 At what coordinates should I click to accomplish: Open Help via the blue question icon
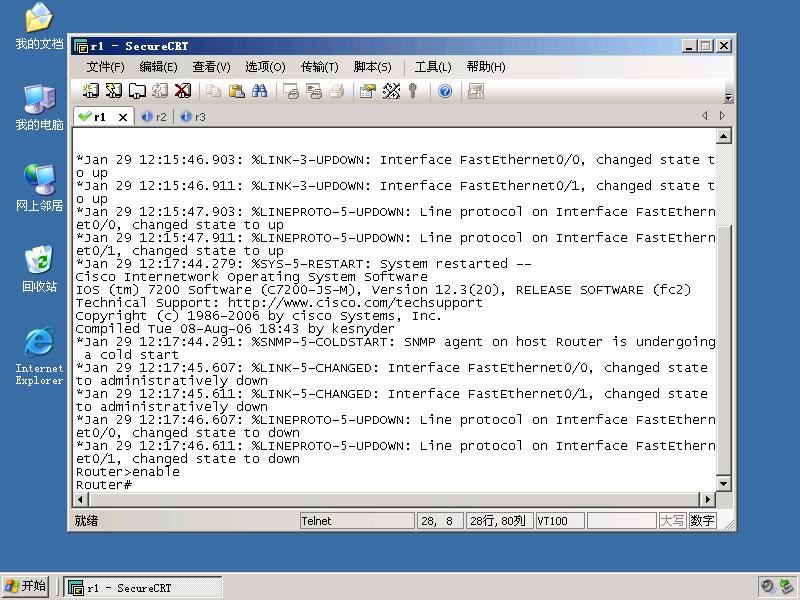pos(445,91)
